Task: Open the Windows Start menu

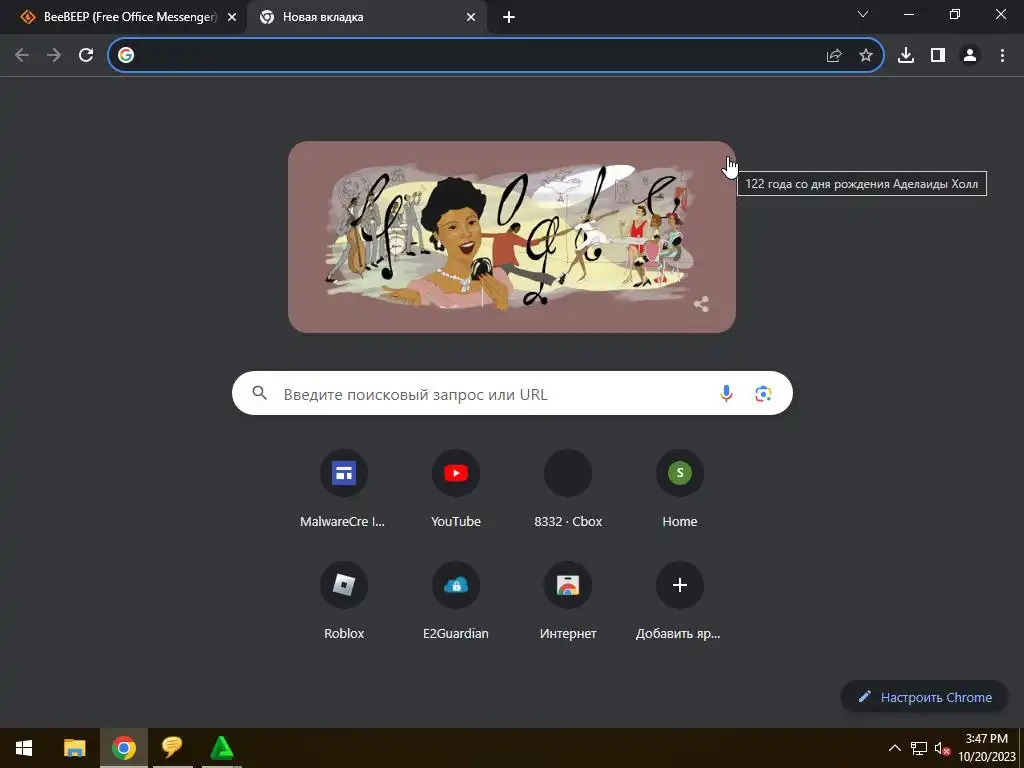Action: pos(24,748)
